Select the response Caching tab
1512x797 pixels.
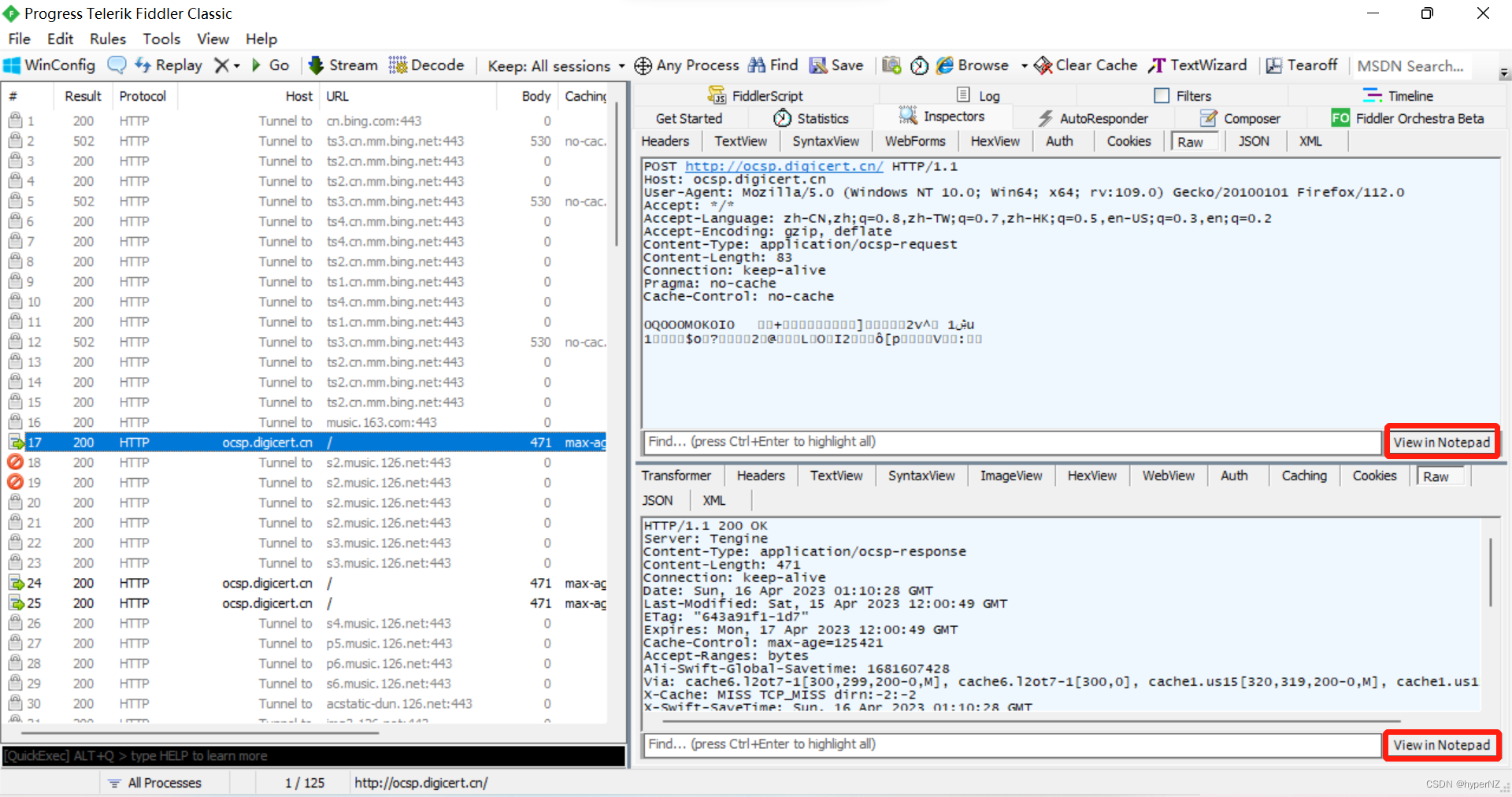click(1304, 476)
